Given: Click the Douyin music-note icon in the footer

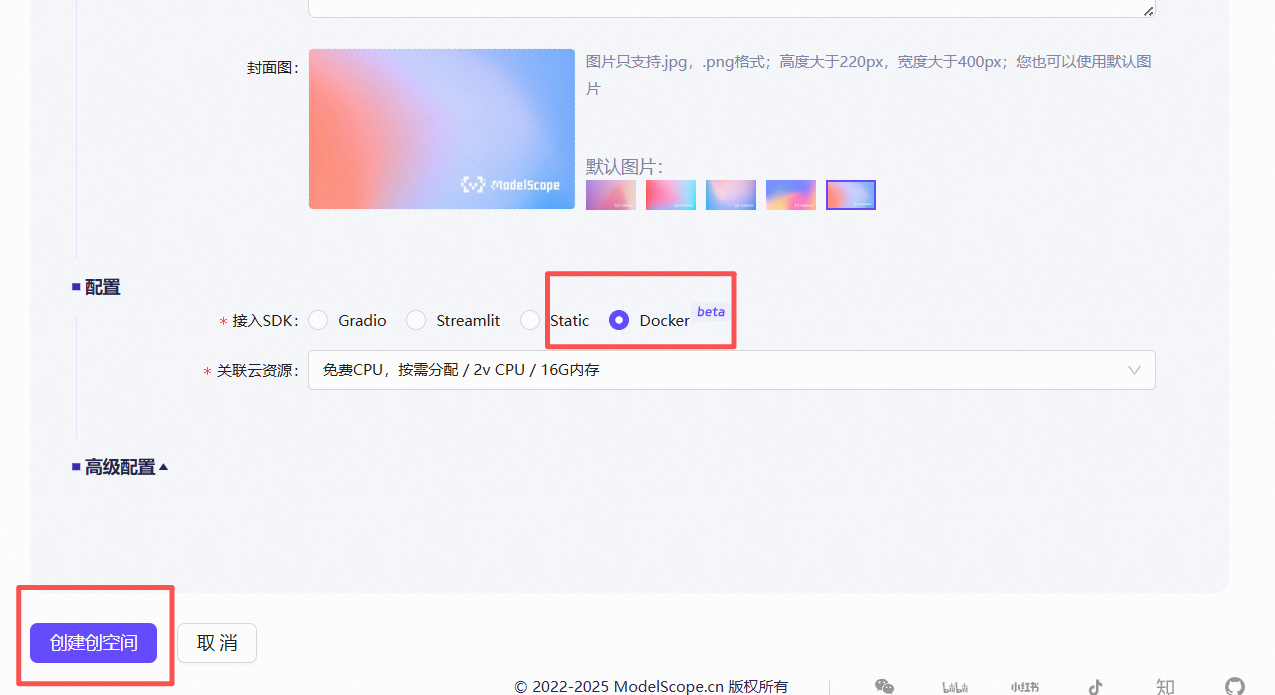Looking at the screenshot, I should tap(1095, 687).
